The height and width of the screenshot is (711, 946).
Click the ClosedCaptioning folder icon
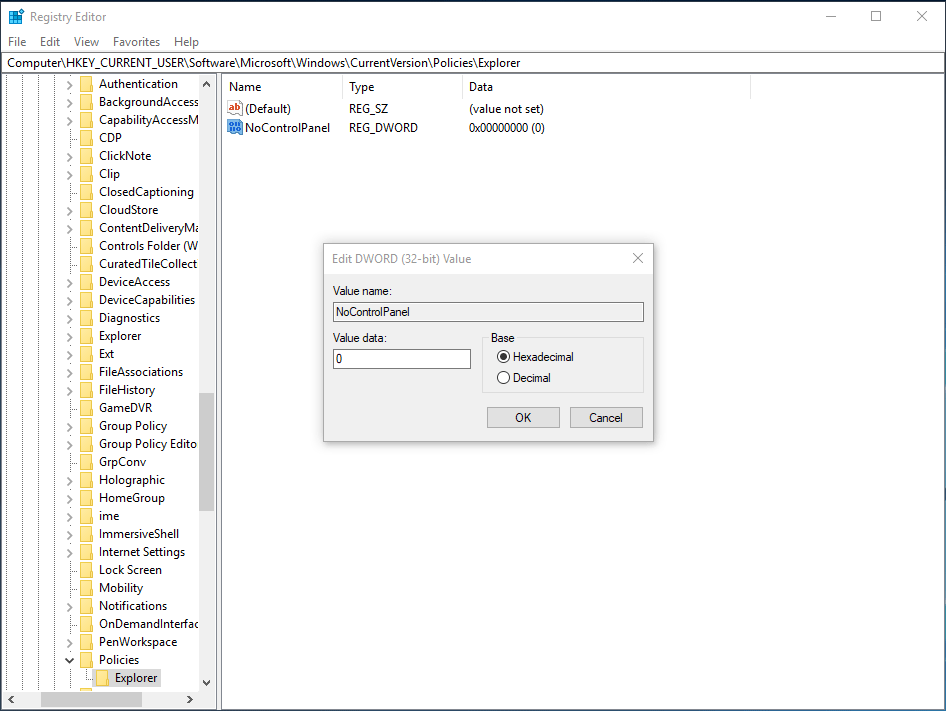click(87, 192)
